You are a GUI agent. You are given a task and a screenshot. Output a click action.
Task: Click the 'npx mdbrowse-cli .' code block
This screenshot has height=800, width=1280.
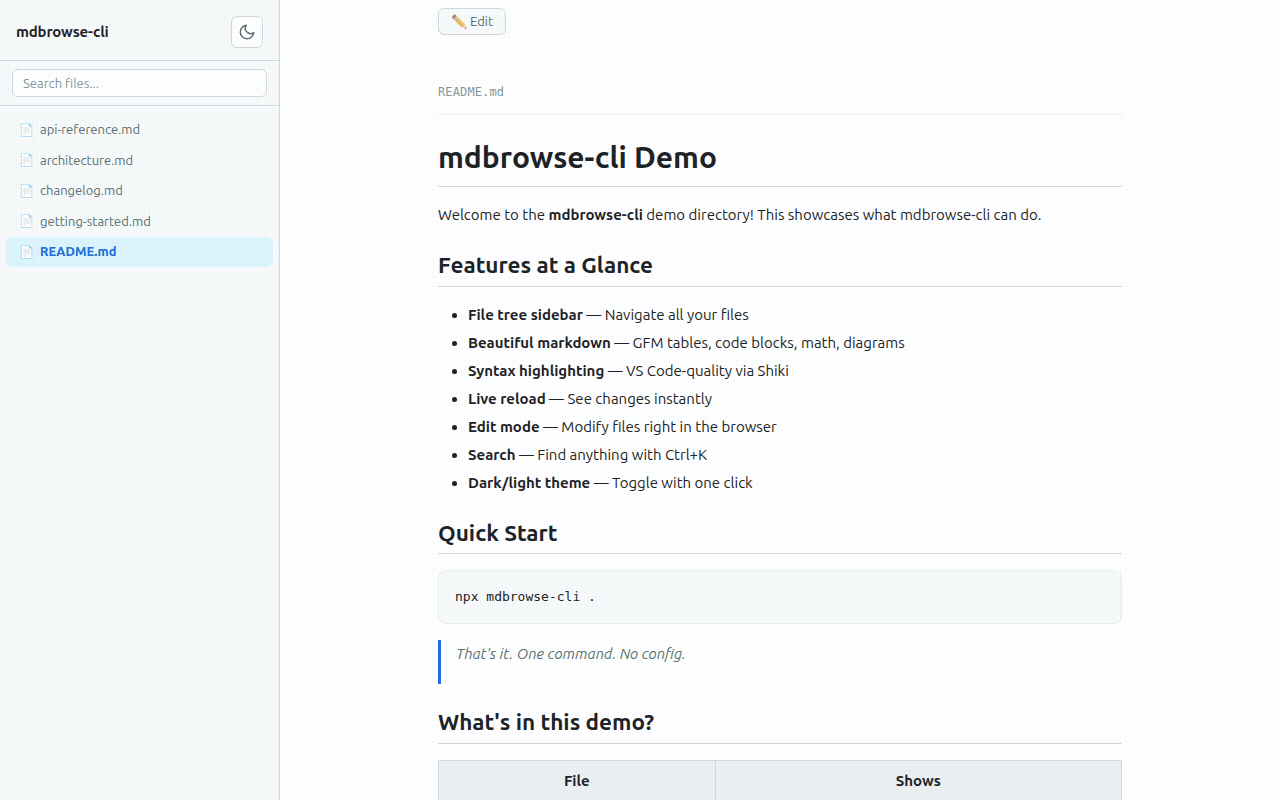click(780, 597)
